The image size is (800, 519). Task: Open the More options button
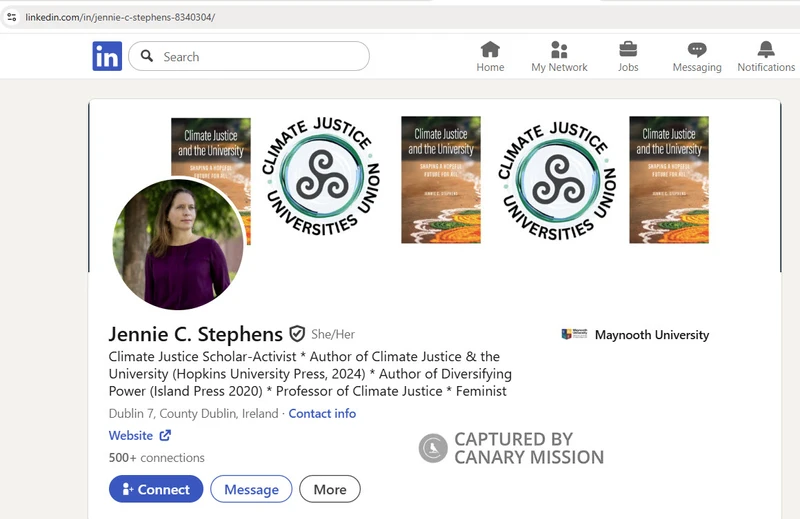point(330,489)
